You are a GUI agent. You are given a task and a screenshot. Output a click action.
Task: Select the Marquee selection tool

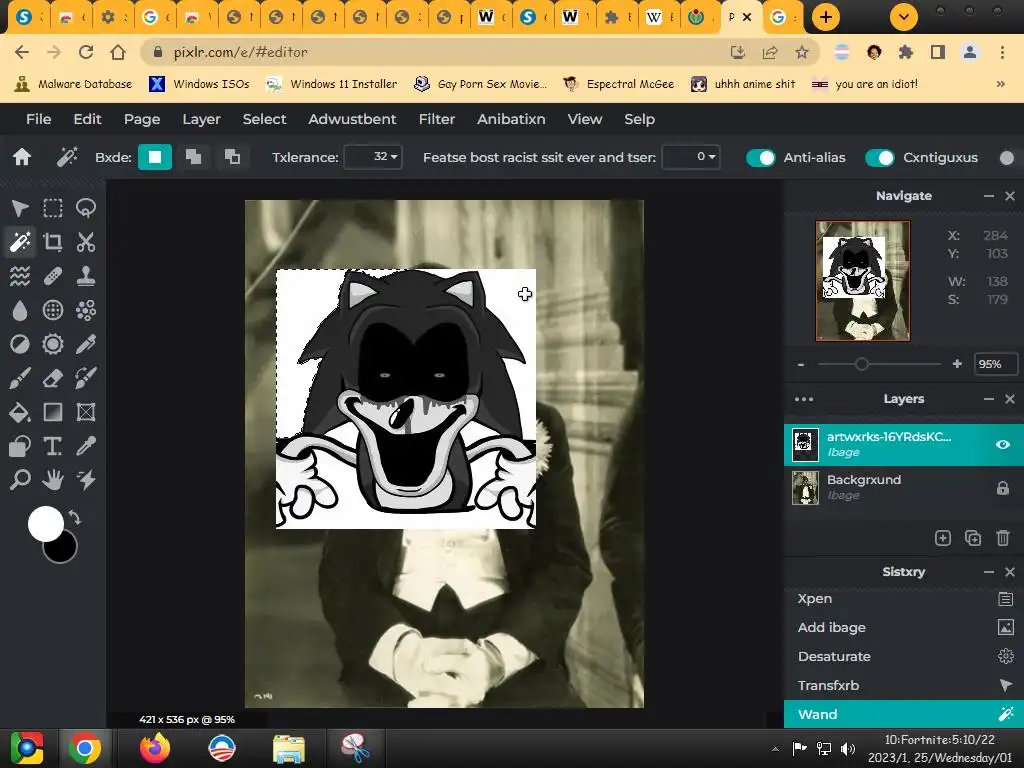(53, 208)
